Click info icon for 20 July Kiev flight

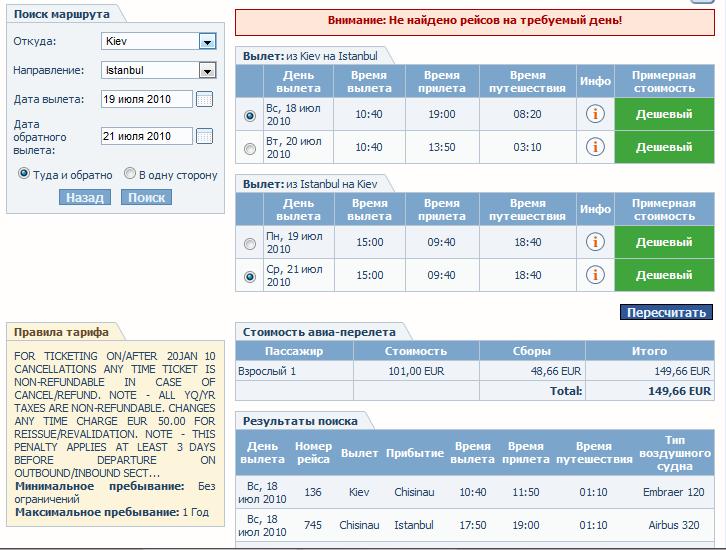(x=595, y=147)
